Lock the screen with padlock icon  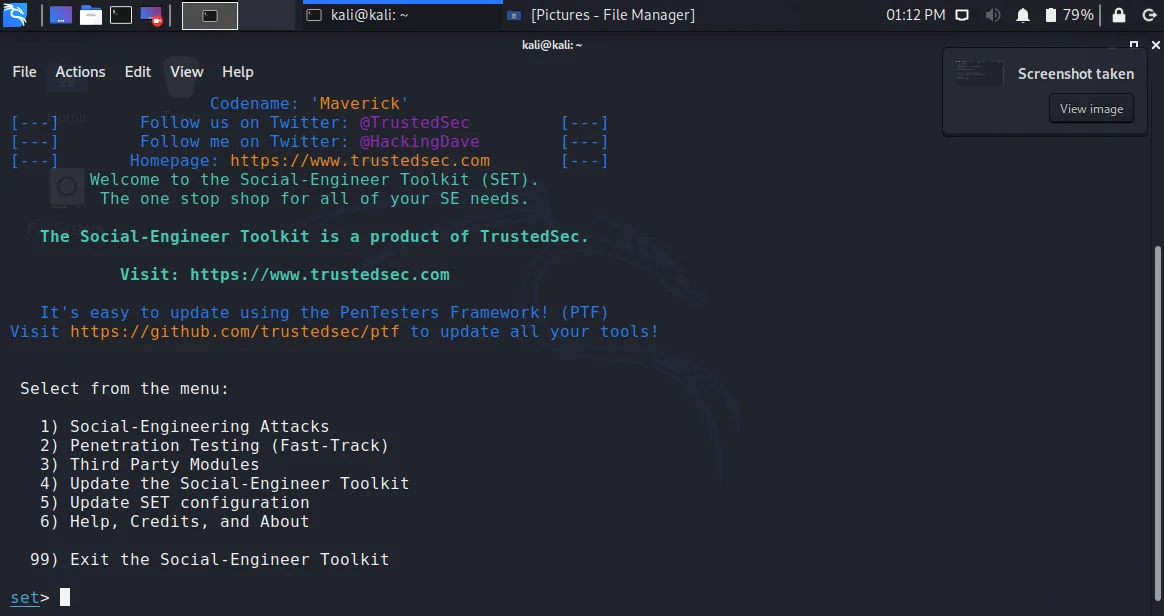tap(1119, 15)
